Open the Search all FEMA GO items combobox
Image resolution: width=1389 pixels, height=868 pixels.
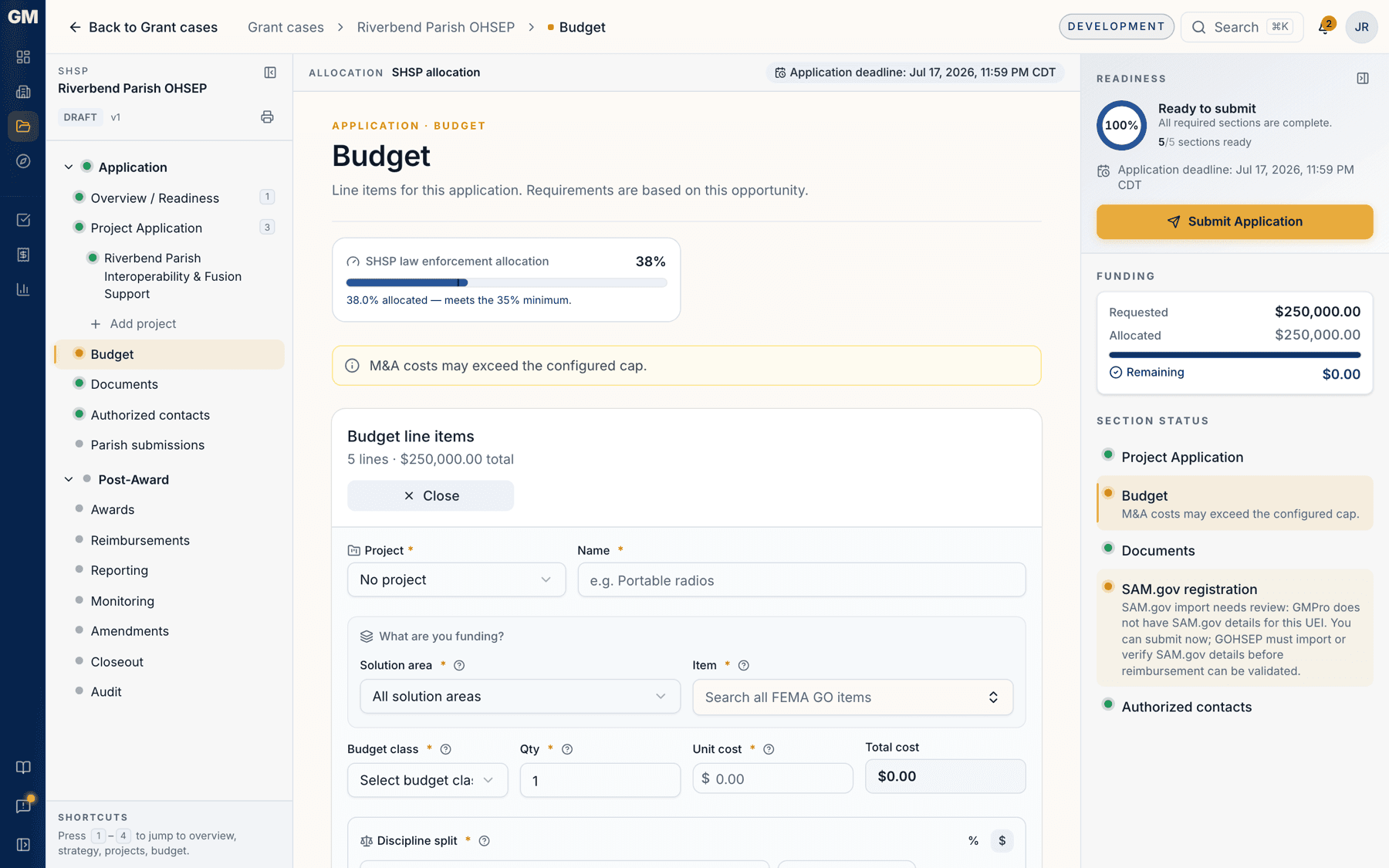pyautogui.click(x=853, y=697)
